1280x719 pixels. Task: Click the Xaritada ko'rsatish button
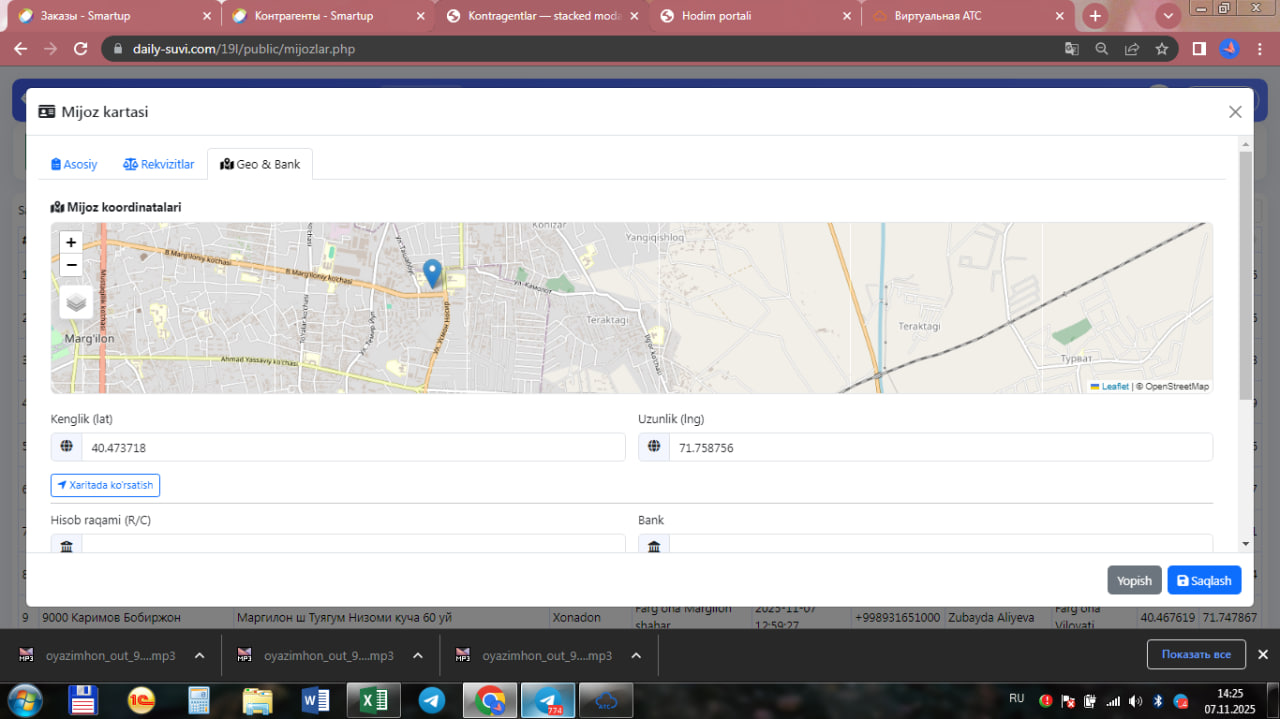coord(105,485)
